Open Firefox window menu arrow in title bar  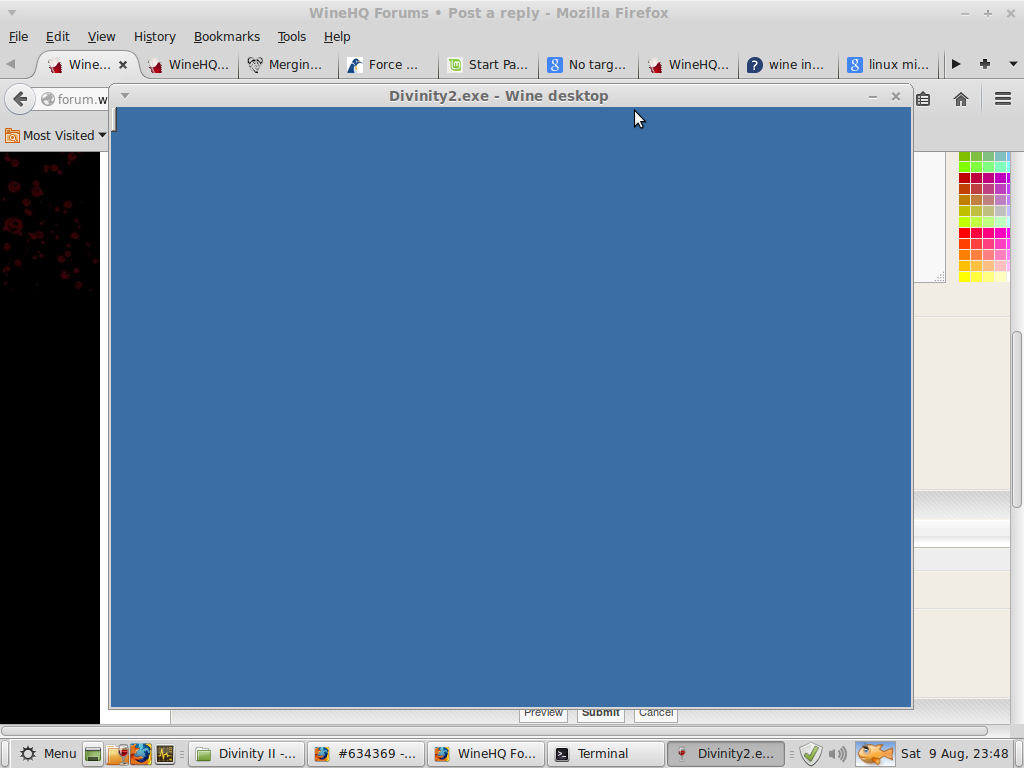coord(12,13)
